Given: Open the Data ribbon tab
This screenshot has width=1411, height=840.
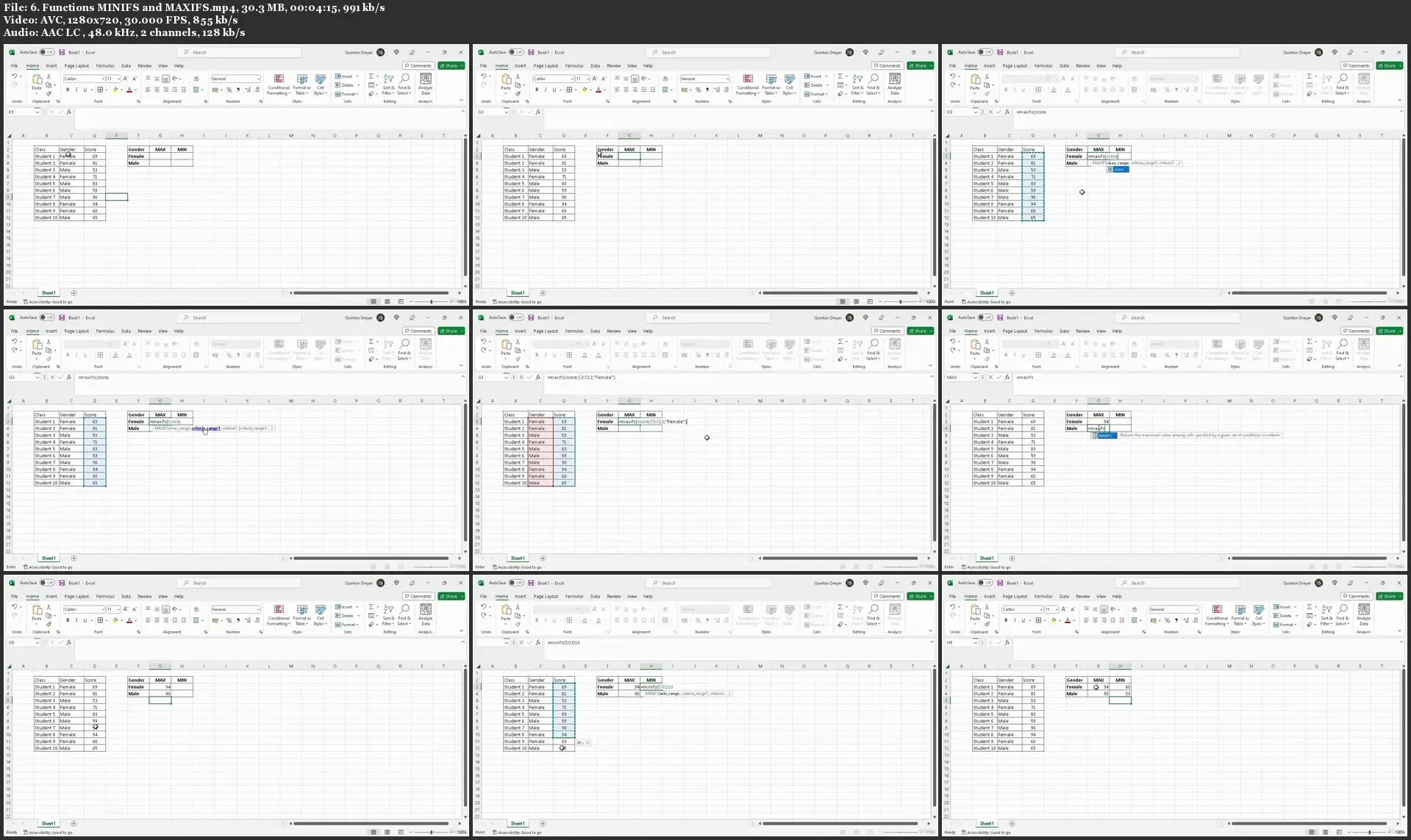Looking at the screenshot, I should tap(126, 65).
